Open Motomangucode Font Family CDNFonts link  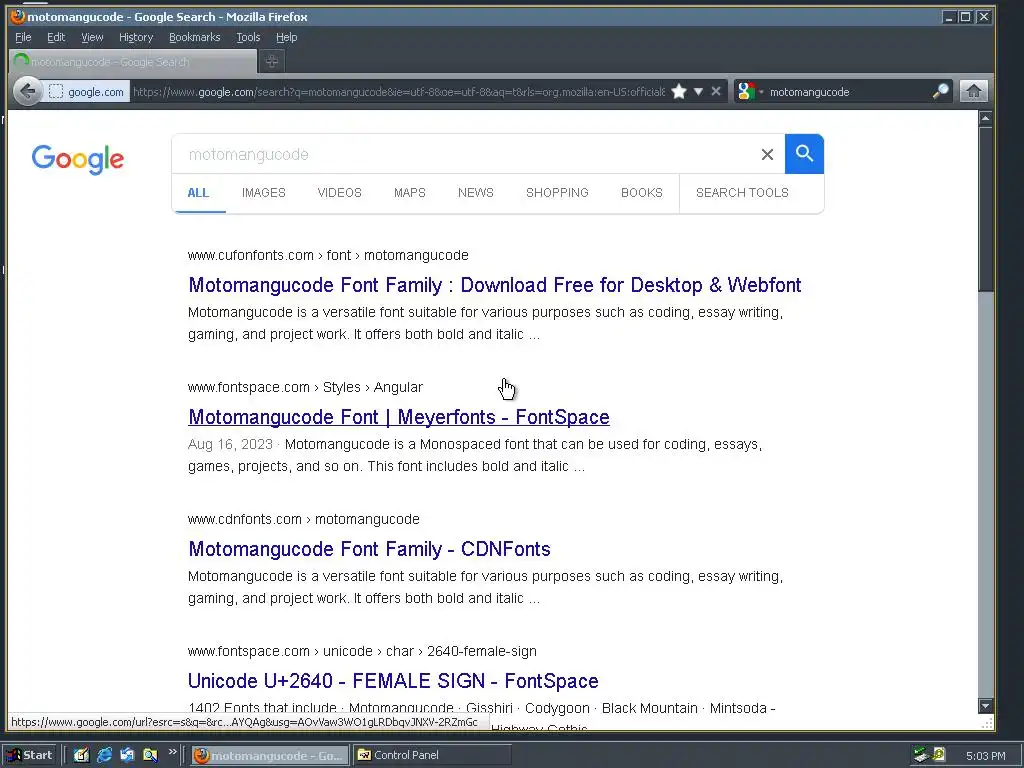pyautogui.click(x=369, y=549)
